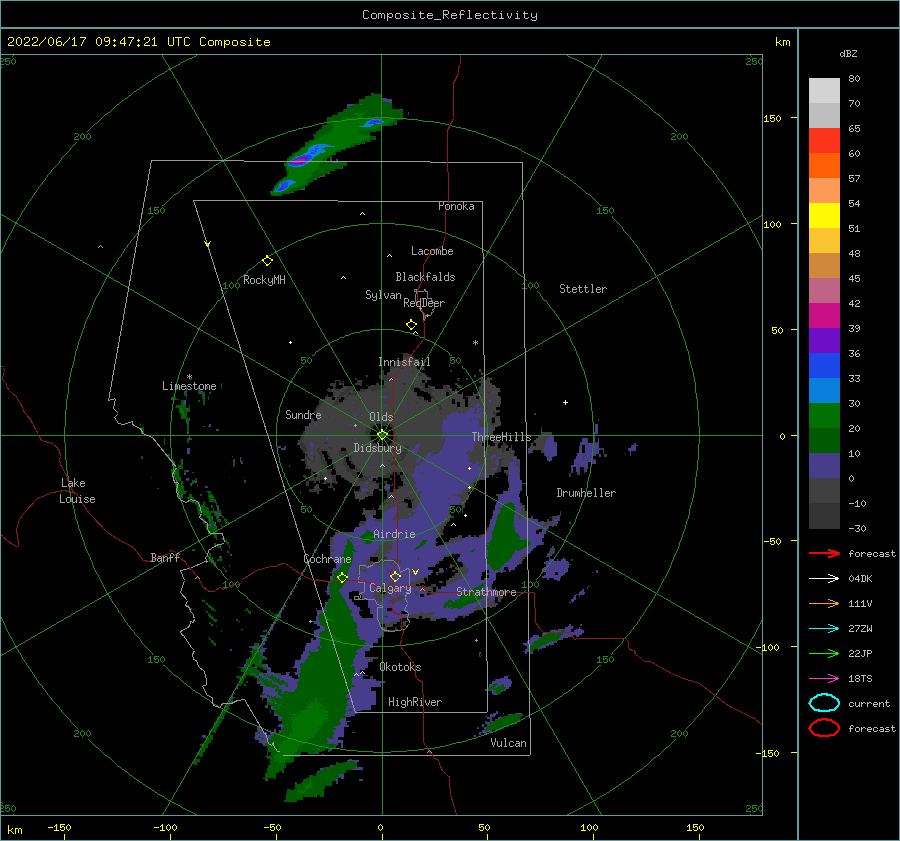Click the Strathmore town label
The height and width of the screenshot is (841, 900).
click(486, 591)
